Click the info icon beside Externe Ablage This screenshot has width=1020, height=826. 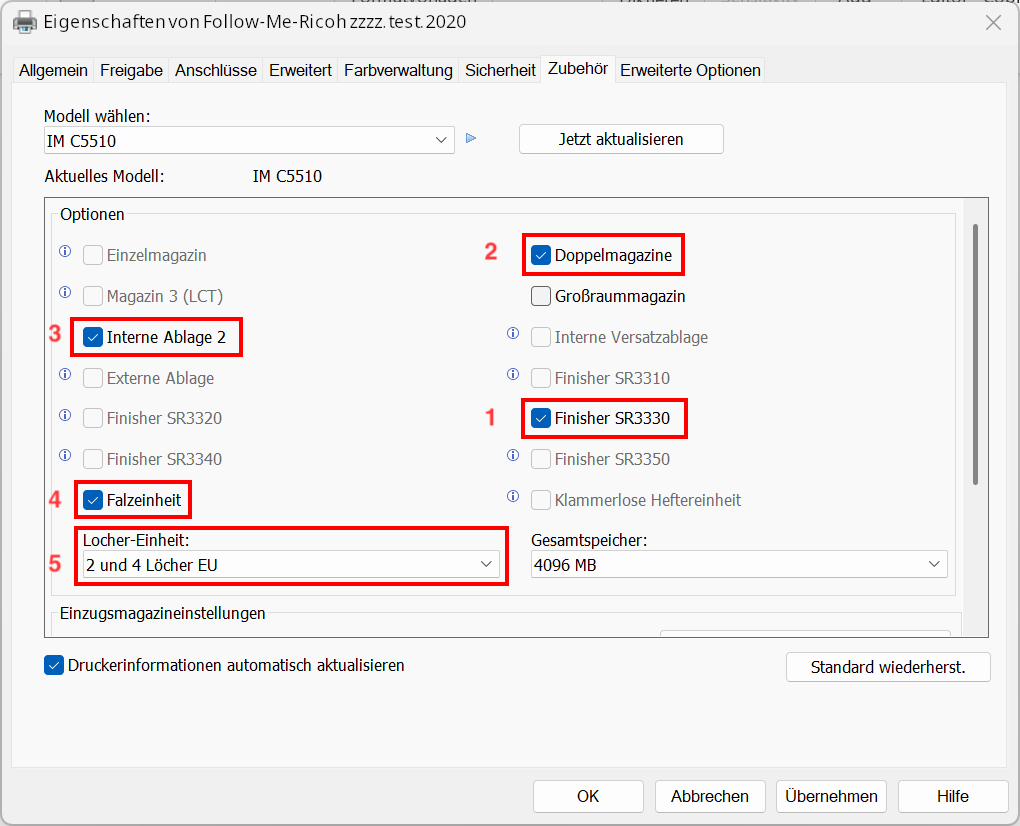click(x=65, y=375)
